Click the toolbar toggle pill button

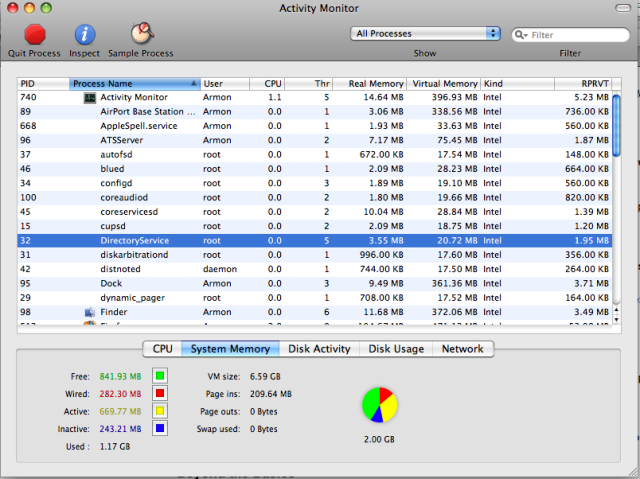point(622,8)
